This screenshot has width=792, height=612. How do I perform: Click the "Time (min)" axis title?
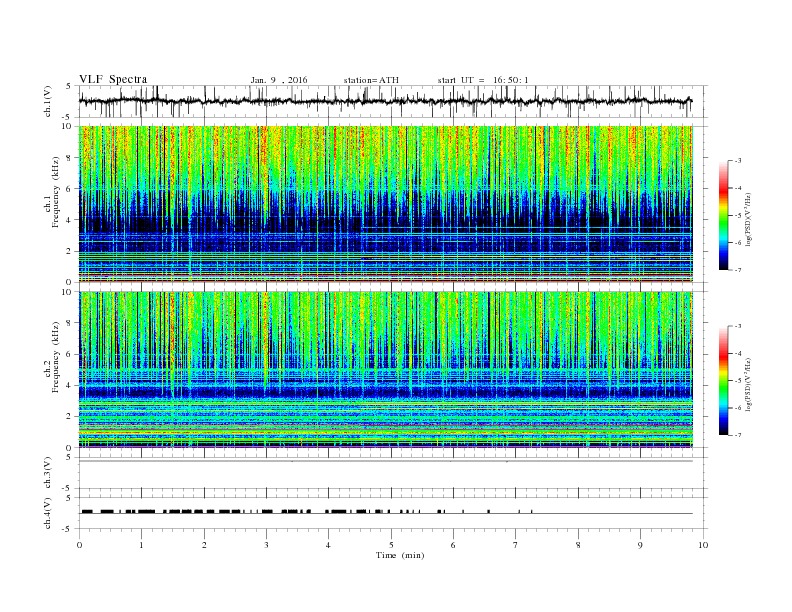[400, 555]
